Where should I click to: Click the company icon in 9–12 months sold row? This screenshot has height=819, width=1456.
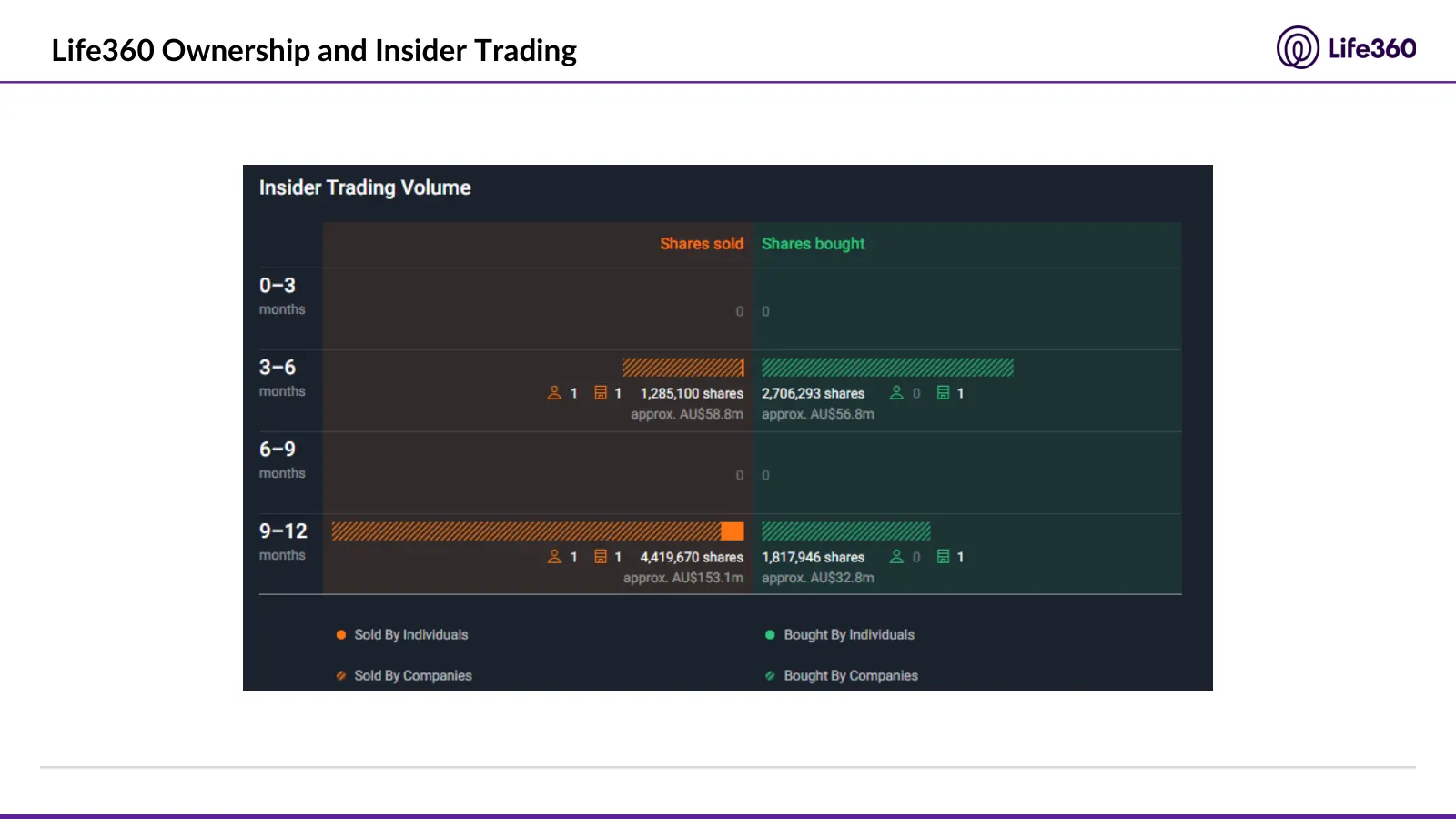tap(601, 557)
